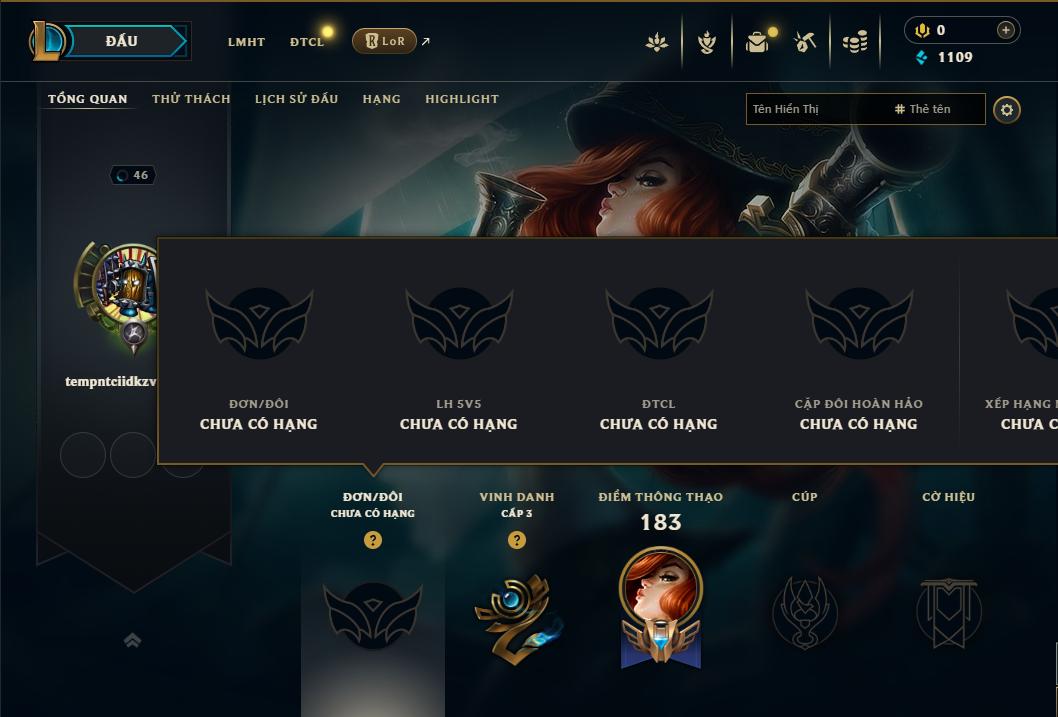
Task: Click the plus icon to buy RP
Action: click(1005, 30)
